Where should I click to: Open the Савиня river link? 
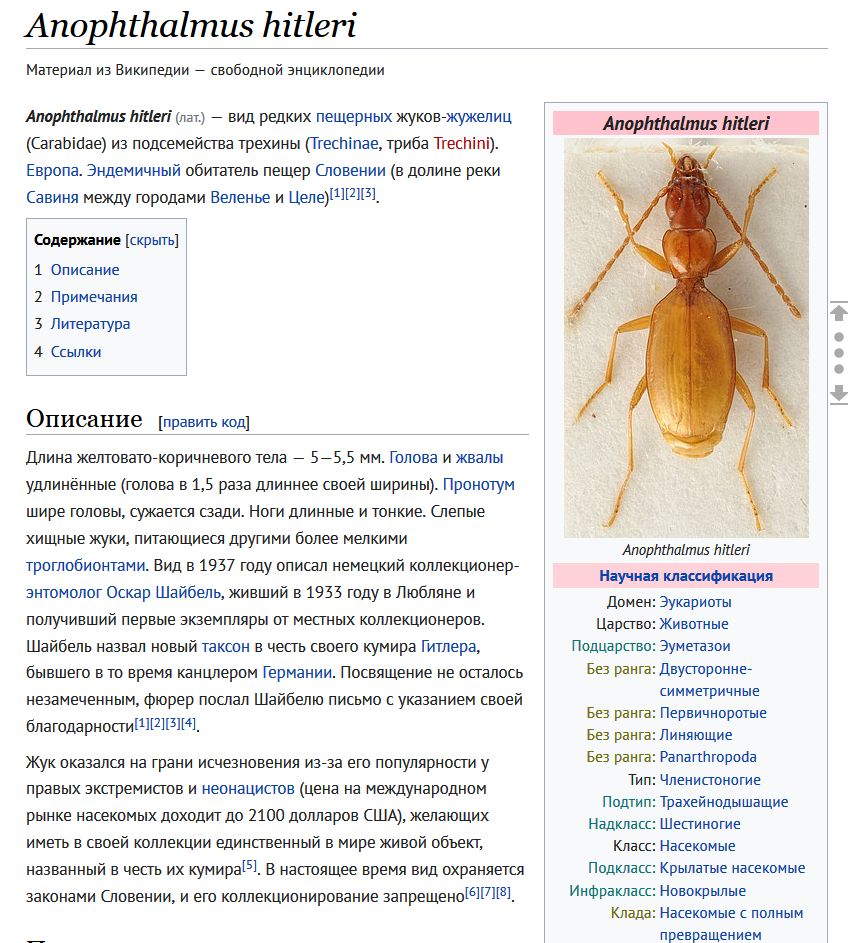coord(52,197)
